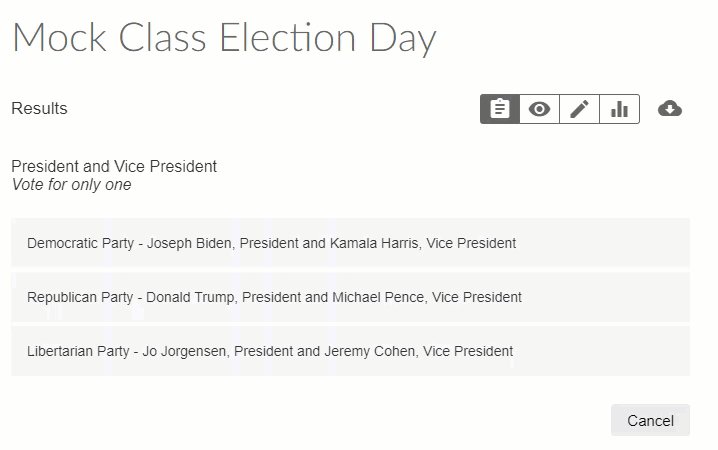Click the Michael Pence name text
The image size is (718, 450).
(x=379, y=297)
